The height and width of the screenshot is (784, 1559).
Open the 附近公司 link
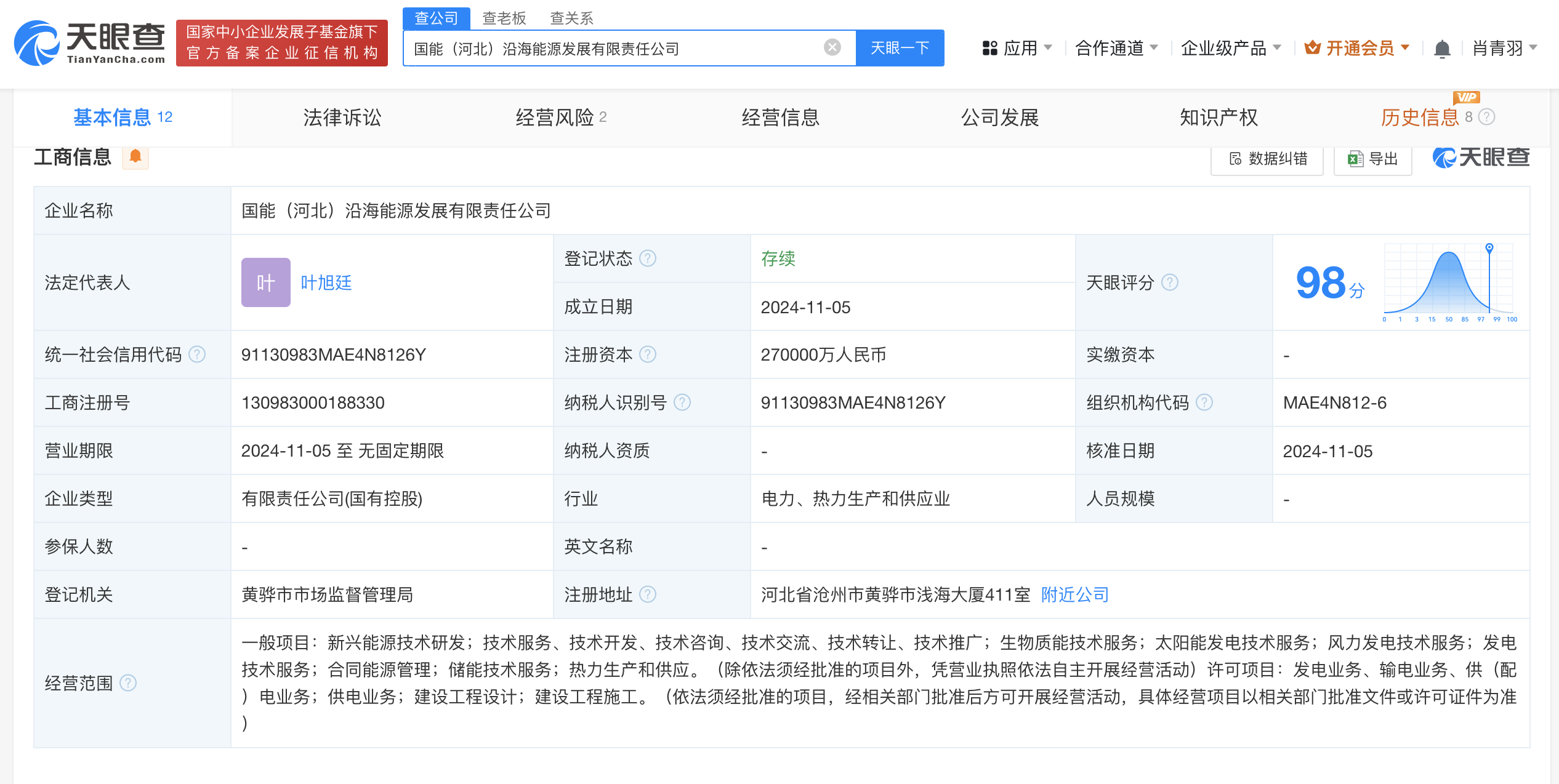pyautogui.click(x=1074, y=594)
